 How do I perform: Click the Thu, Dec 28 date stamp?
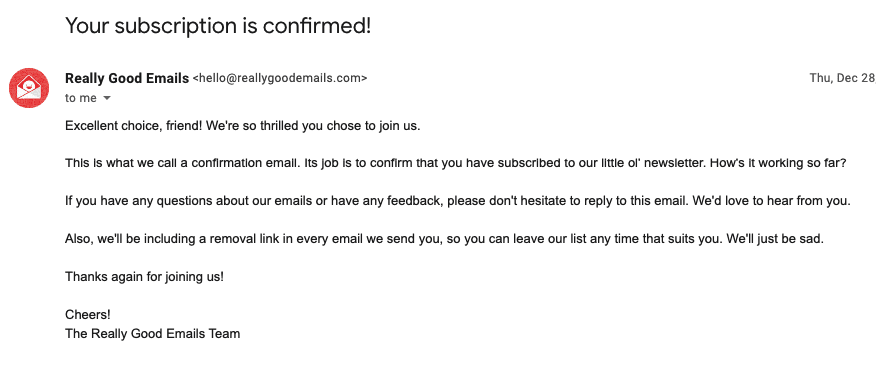tap(842, 78)
